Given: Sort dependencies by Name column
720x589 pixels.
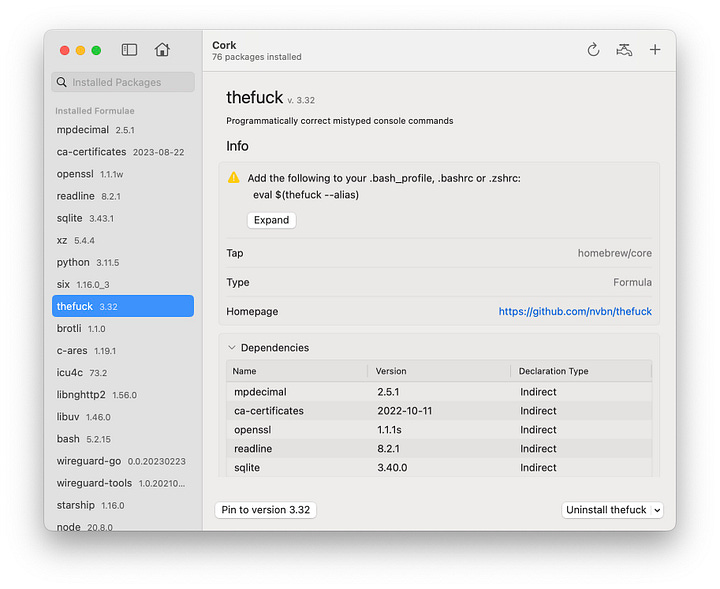Looking at the screenshot, I should click(297, 371).
